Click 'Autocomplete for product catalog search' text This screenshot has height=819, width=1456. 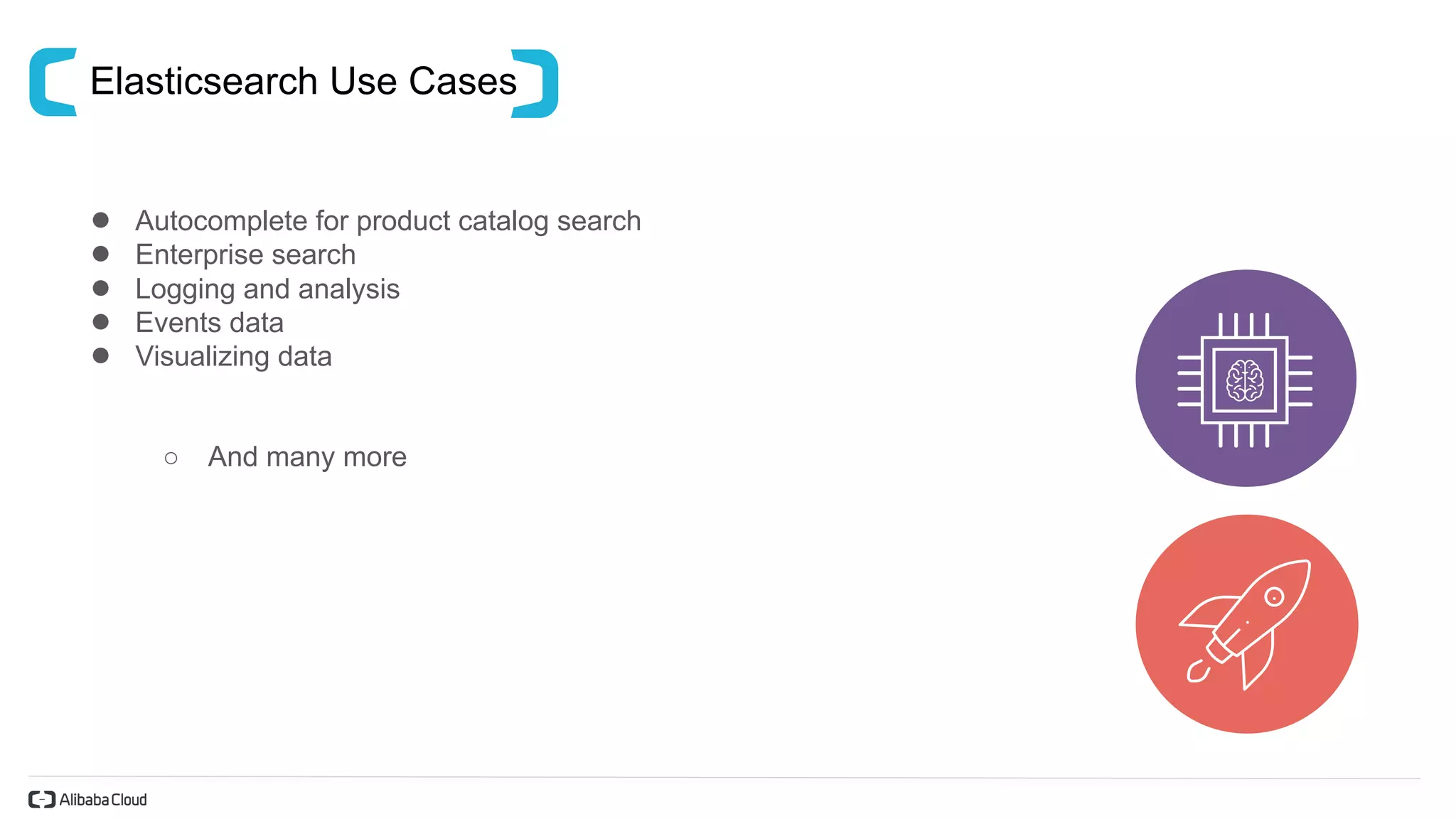[388, 221]
